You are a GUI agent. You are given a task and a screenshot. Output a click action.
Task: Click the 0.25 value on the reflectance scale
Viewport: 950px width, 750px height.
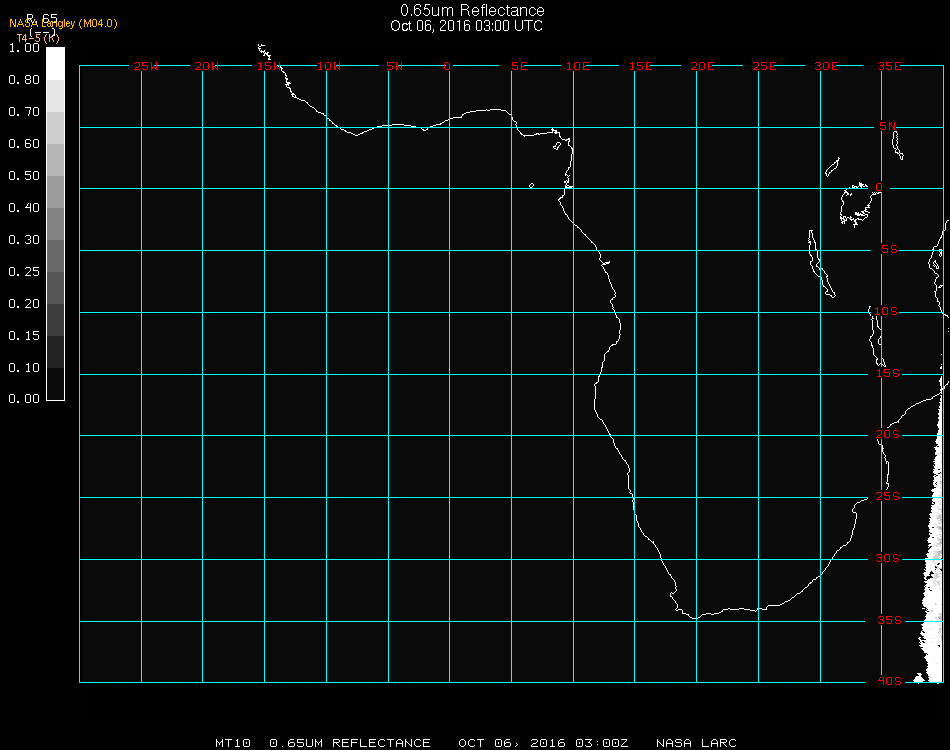click(24, 272)
